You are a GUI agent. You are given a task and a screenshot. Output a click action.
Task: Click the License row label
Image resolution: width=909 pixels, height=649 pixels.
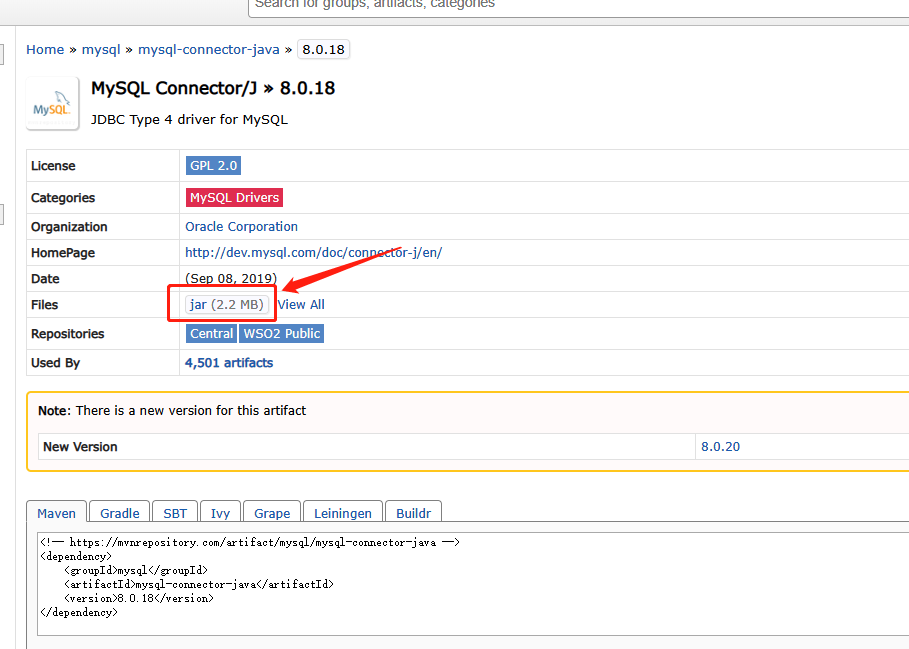pyautogui.click(x=53, y=166)
